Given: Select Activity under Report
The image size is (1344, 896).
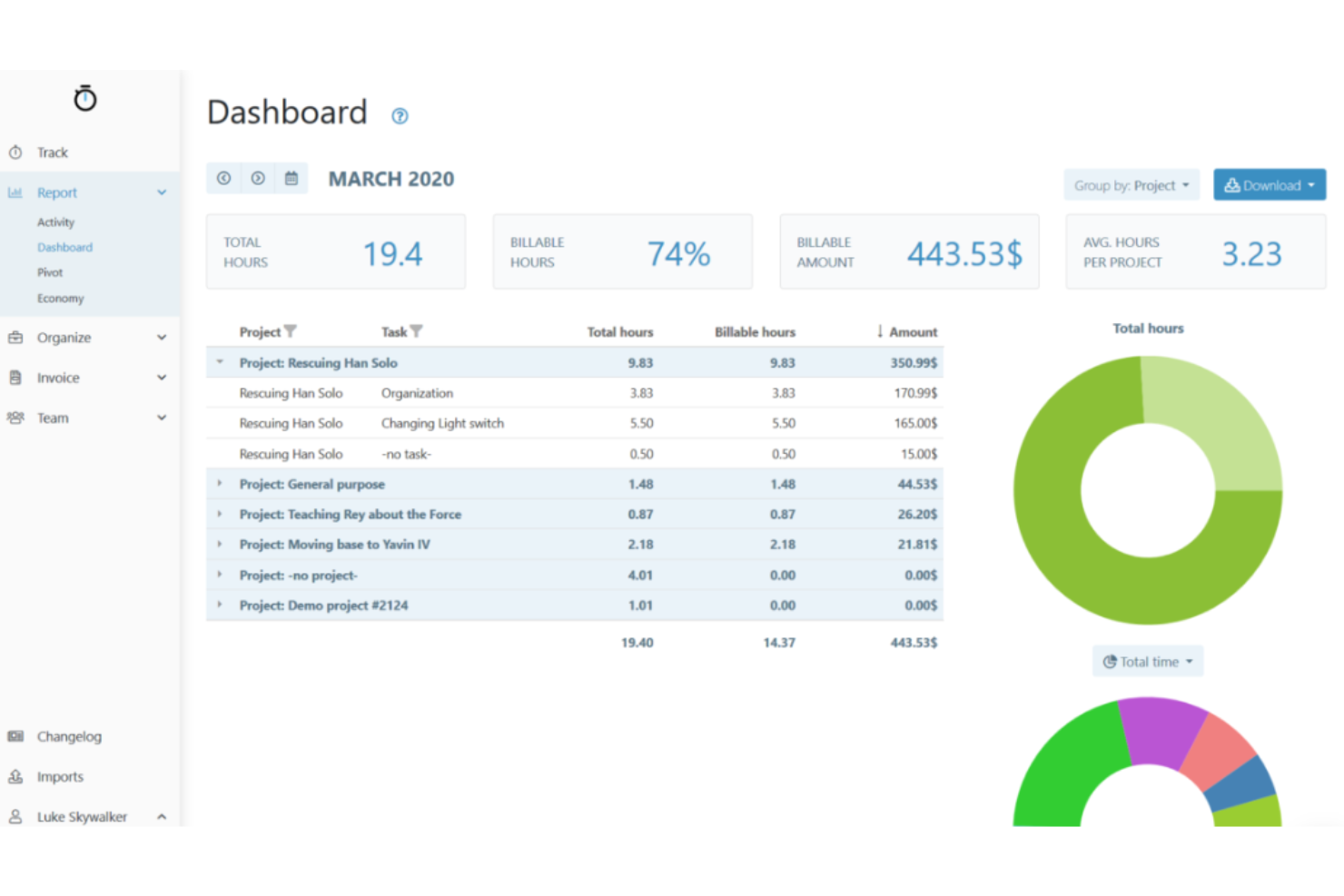Looking at the screenshot, I should tap(55, 222).
